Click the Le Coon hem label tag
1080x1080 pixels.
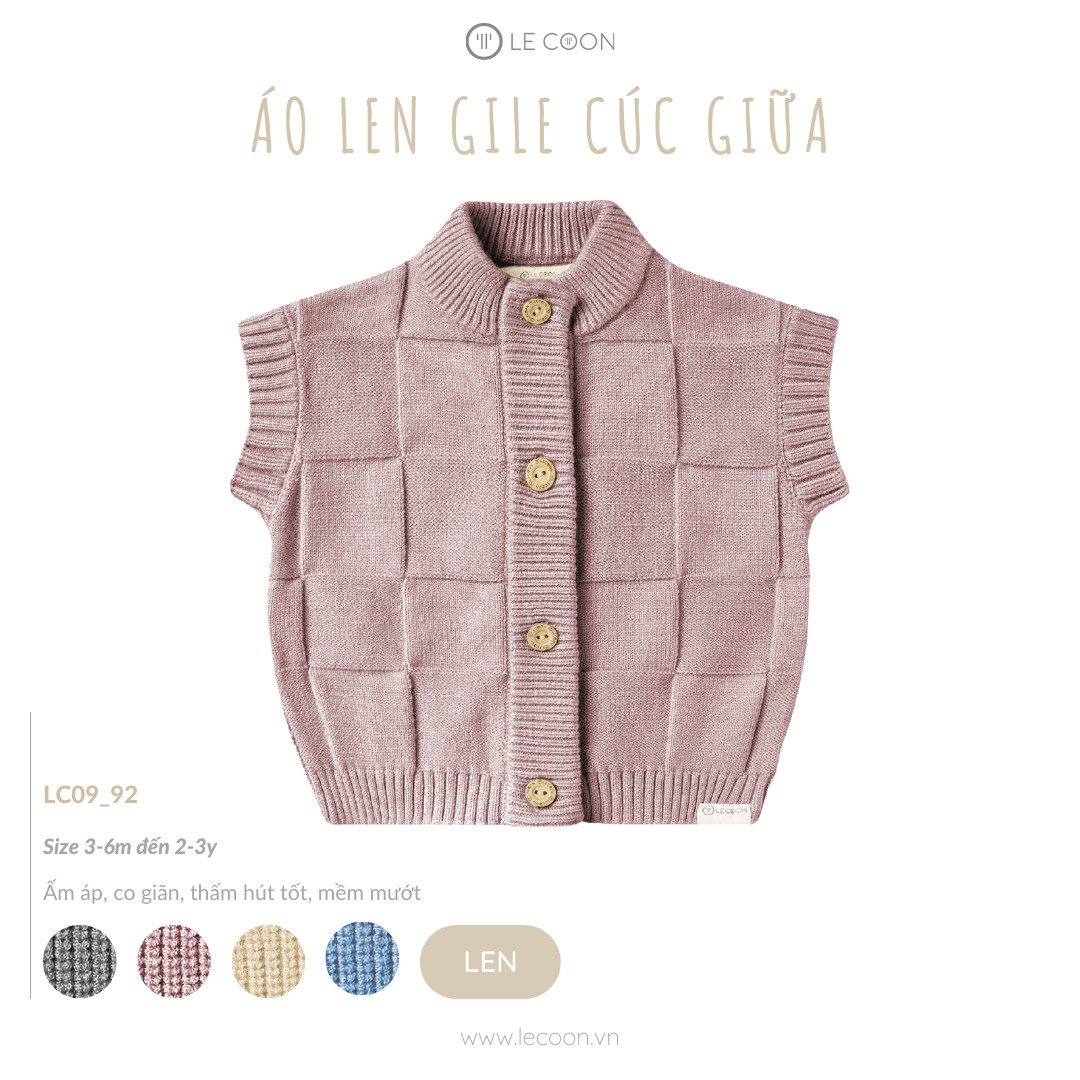click(x=723, y=811)
